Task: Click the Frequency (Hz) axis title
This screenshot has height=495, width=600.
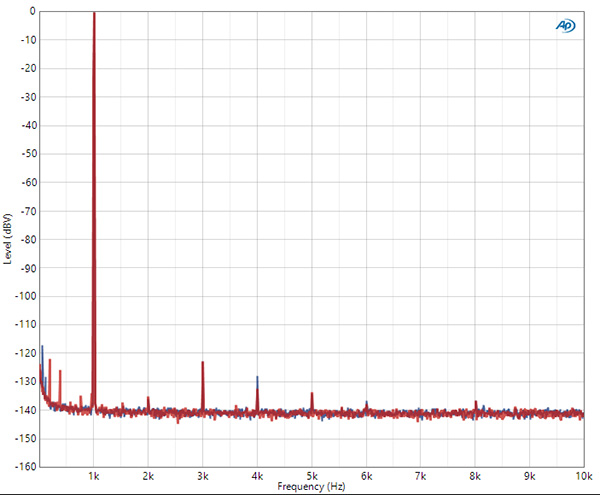Action: pyautogui.click(x=311, y=487)
